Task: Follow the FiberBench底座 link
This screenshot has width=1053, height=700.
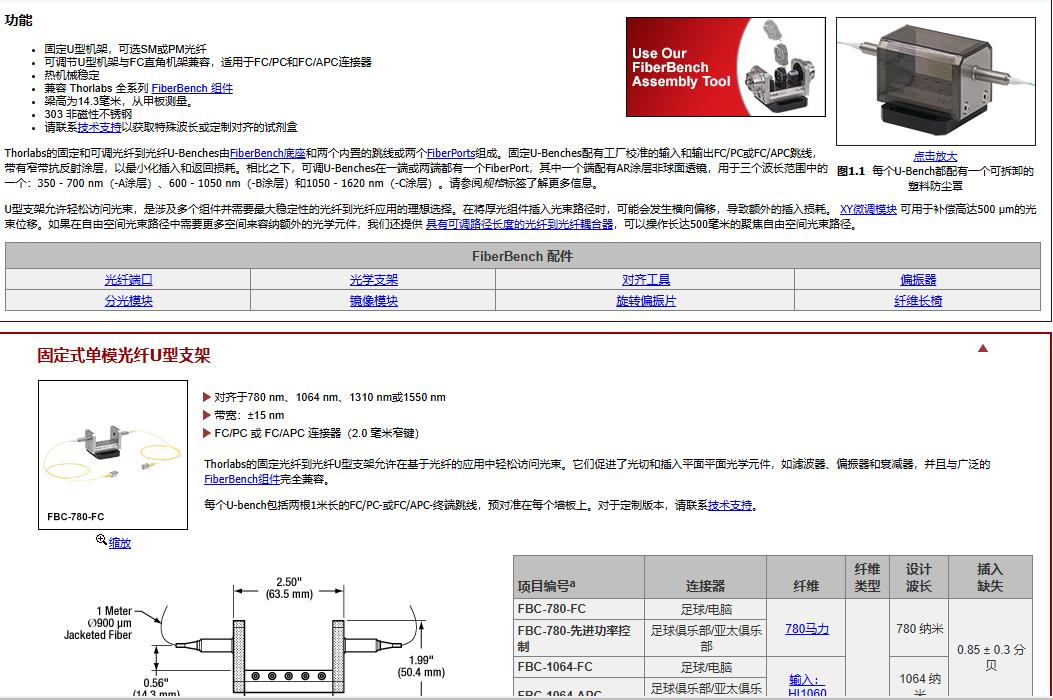Action: click(x=267, y=153)
